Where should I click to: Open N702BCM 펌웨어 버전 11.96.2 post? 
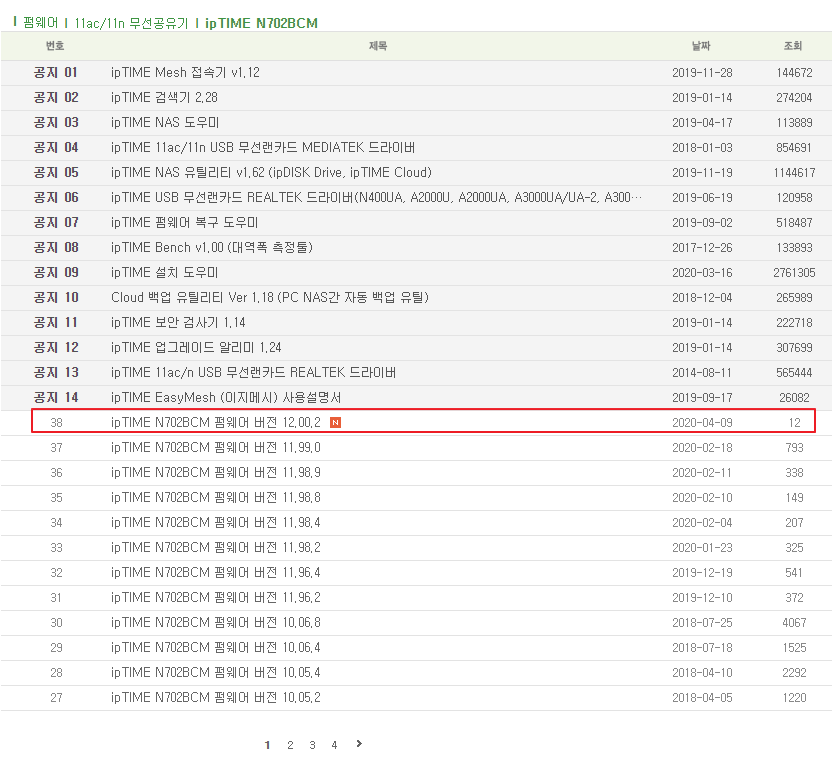[216, 597]
